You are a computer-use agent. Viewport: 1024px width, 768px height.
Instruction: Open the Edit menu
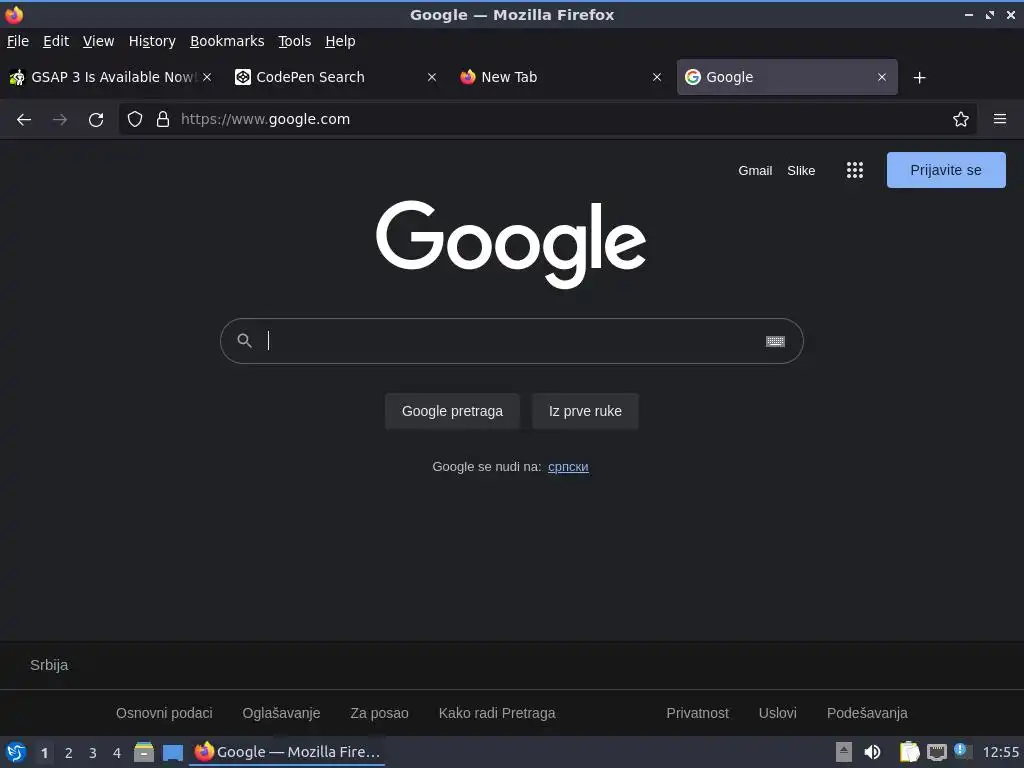[56, 41]
